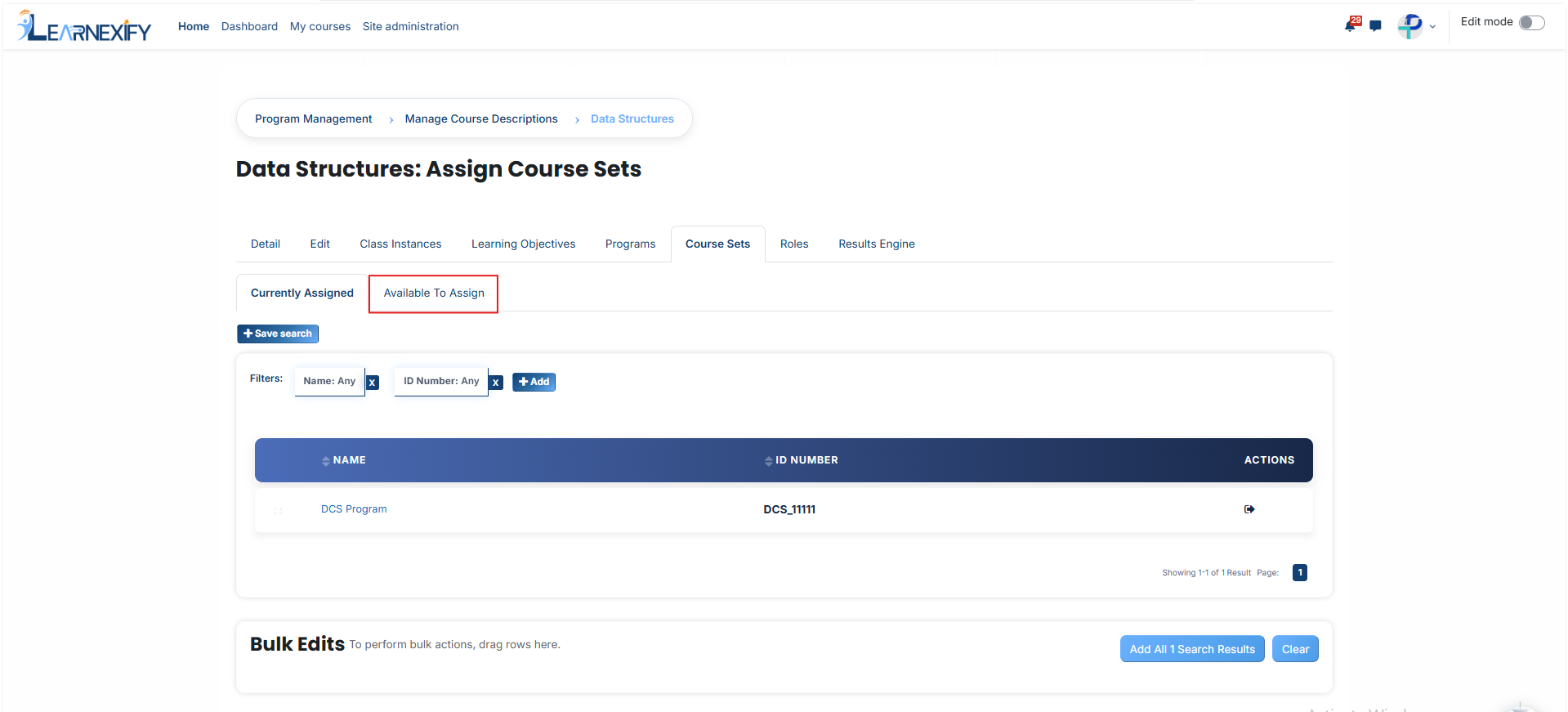Viewport: 1568px width, 712px height.
Task: Clear the bulk edits selection
Action: click(x=1295, y=649)
